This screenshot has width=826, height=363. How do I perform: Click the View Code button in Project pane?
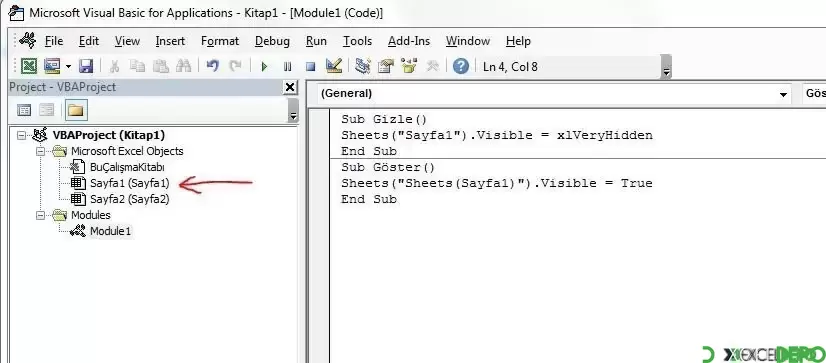[24, 110]
